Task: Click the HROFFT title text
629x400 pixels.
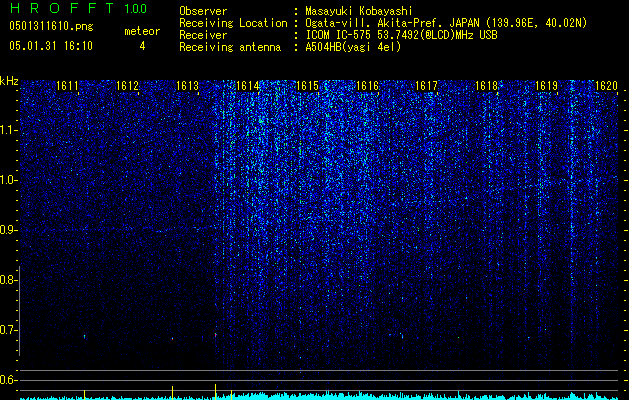Action: (x=62, y=8)
